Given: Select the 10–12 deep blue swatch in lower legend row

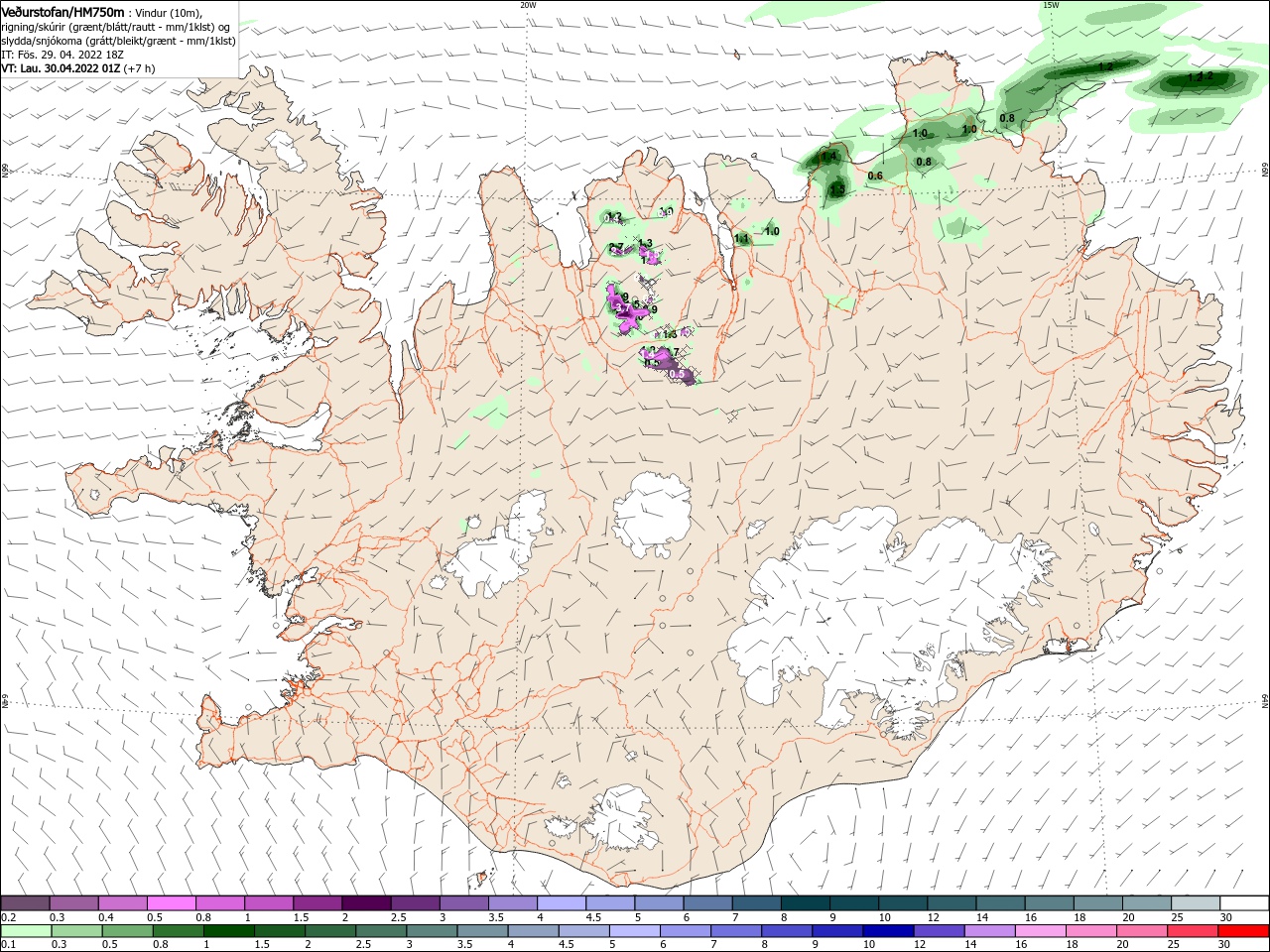Looking at the screenshot, I should tap(888, 931).
